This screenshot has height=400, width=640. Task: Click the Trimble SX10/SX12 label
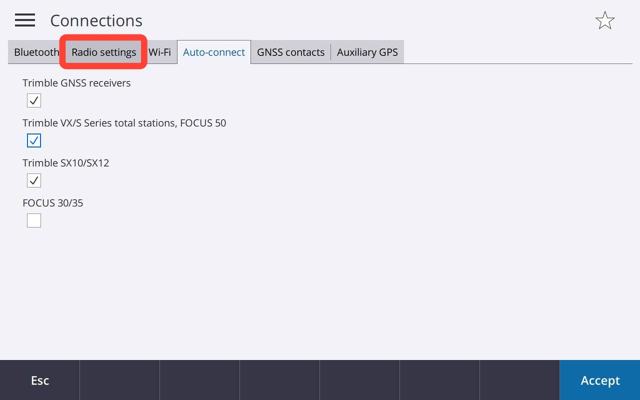tap(66, 163)
